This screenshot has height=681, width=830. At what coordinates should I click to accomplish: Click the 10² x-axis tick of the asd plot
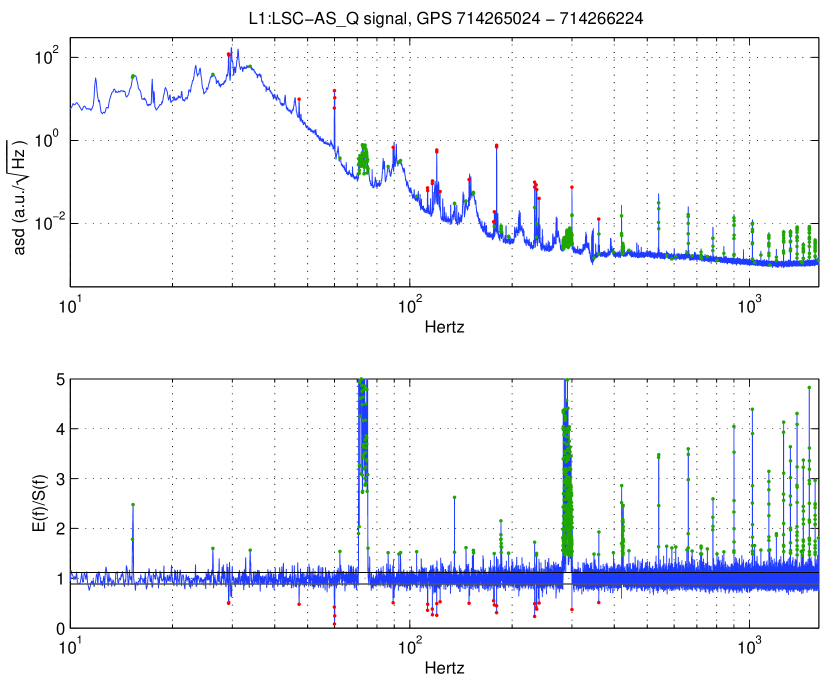coord(410,305)
